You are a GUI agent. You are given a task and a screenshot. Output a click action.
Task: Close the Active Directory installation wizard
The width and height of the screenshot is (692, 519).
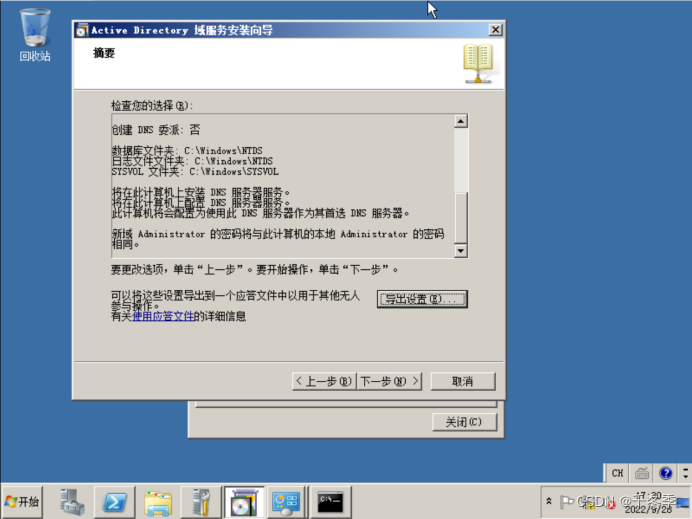tap(496, 30)
